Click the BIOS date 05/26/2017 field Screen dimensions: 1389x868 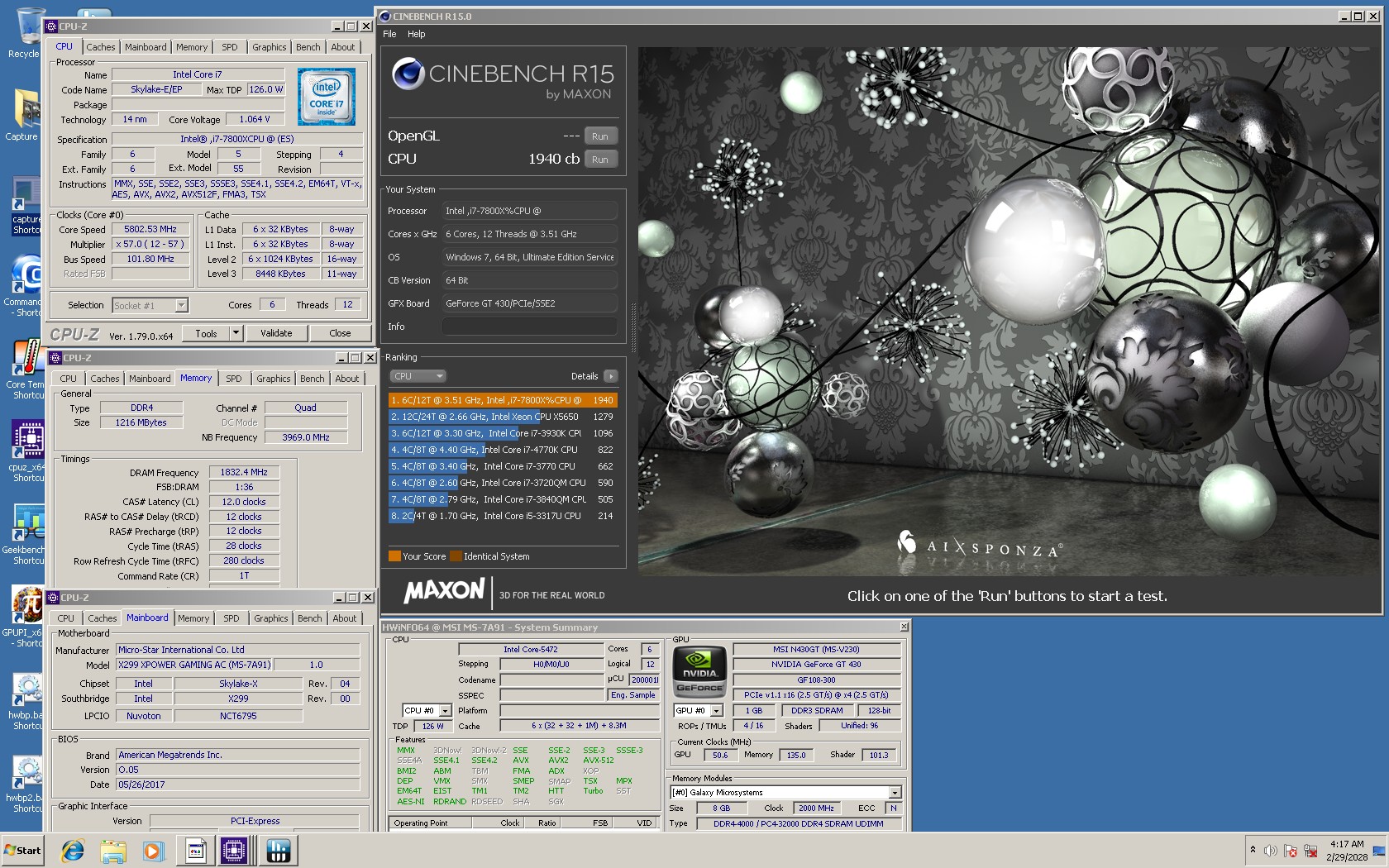(x=237, y=785)
